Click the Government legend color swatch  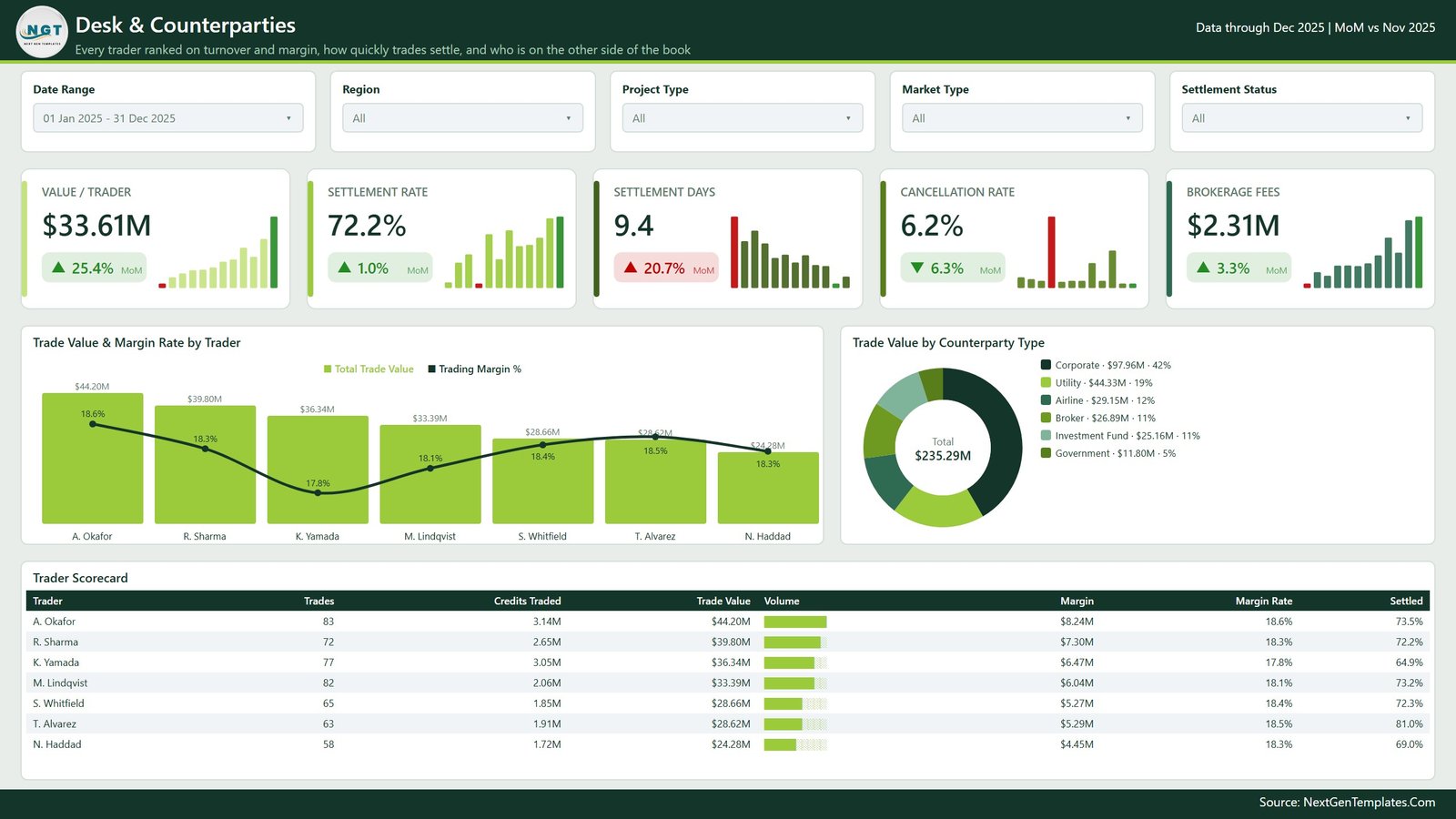(1046, 453)
